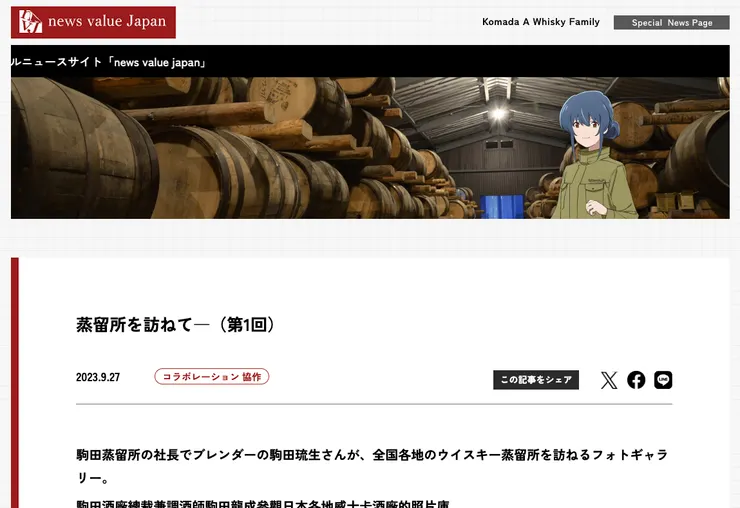
Task: Click the news value Japan logo
Action: pyautogui.click(x=93, y=22)
